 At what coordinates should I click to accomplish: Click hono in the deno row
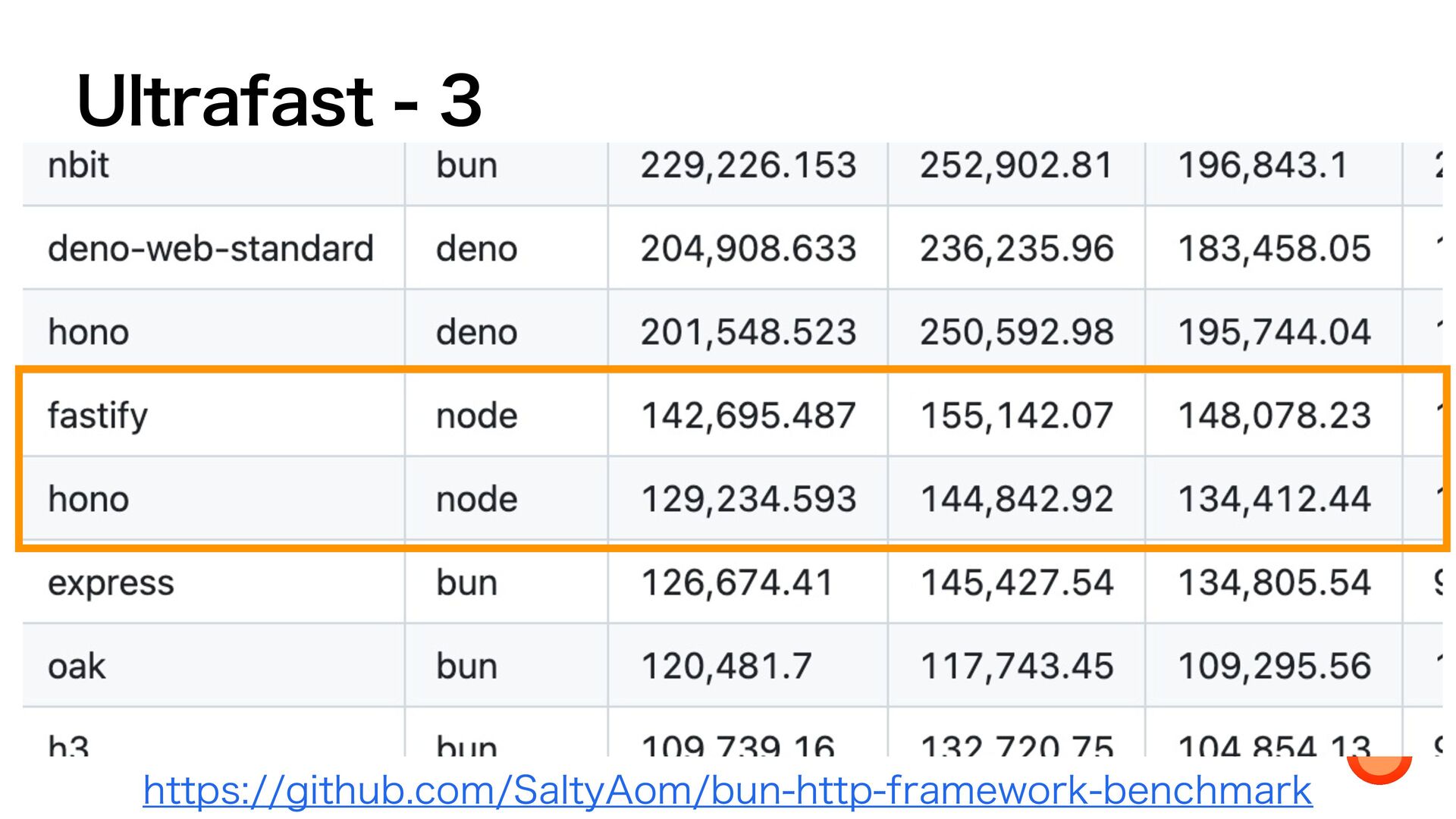pos(89,332)
